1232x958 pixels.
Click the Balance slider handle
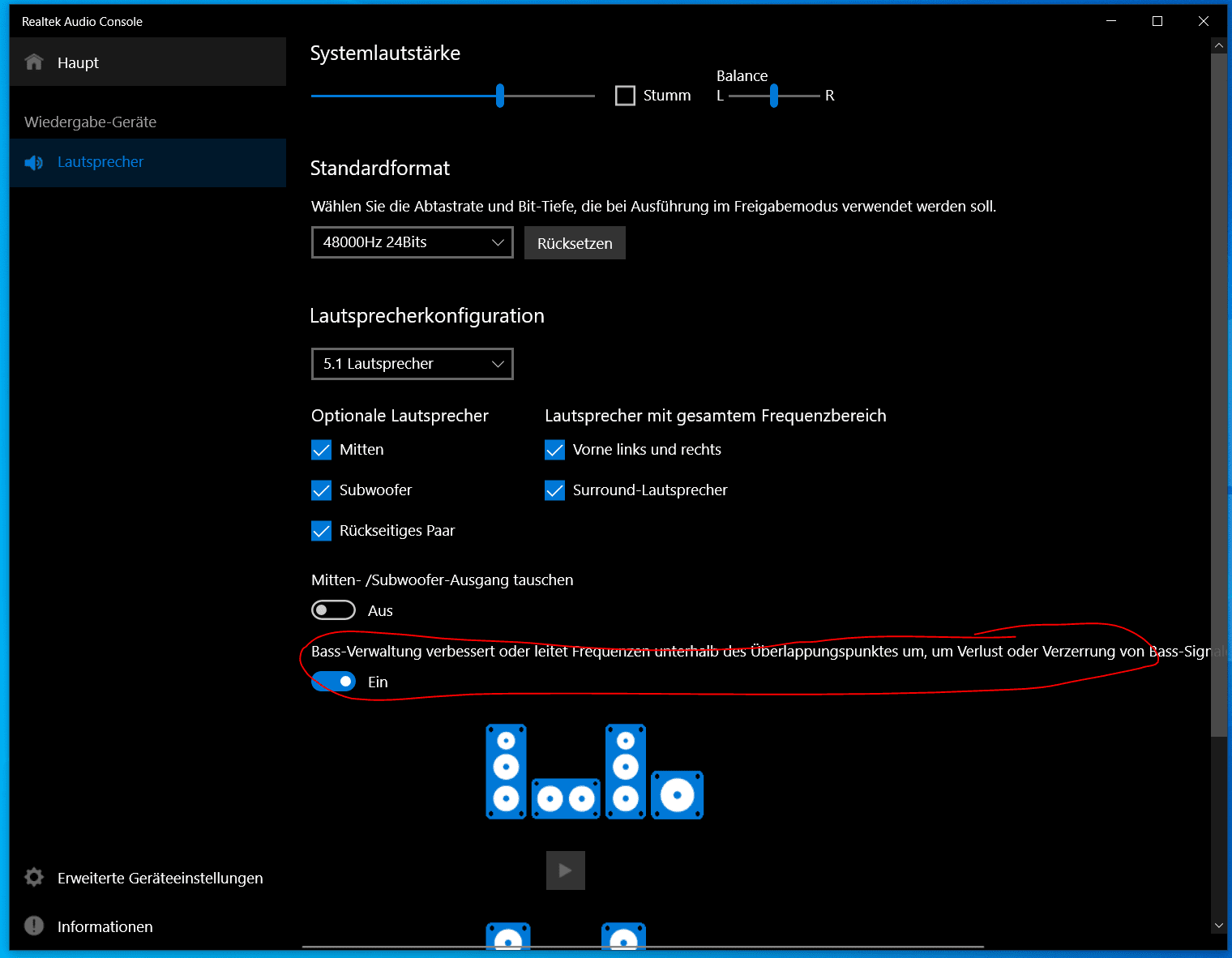pos(774,96)
